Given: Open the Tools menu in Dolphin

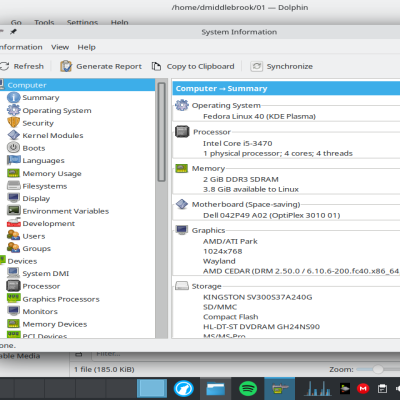Looking at the screenshot, I should [44, 22].
